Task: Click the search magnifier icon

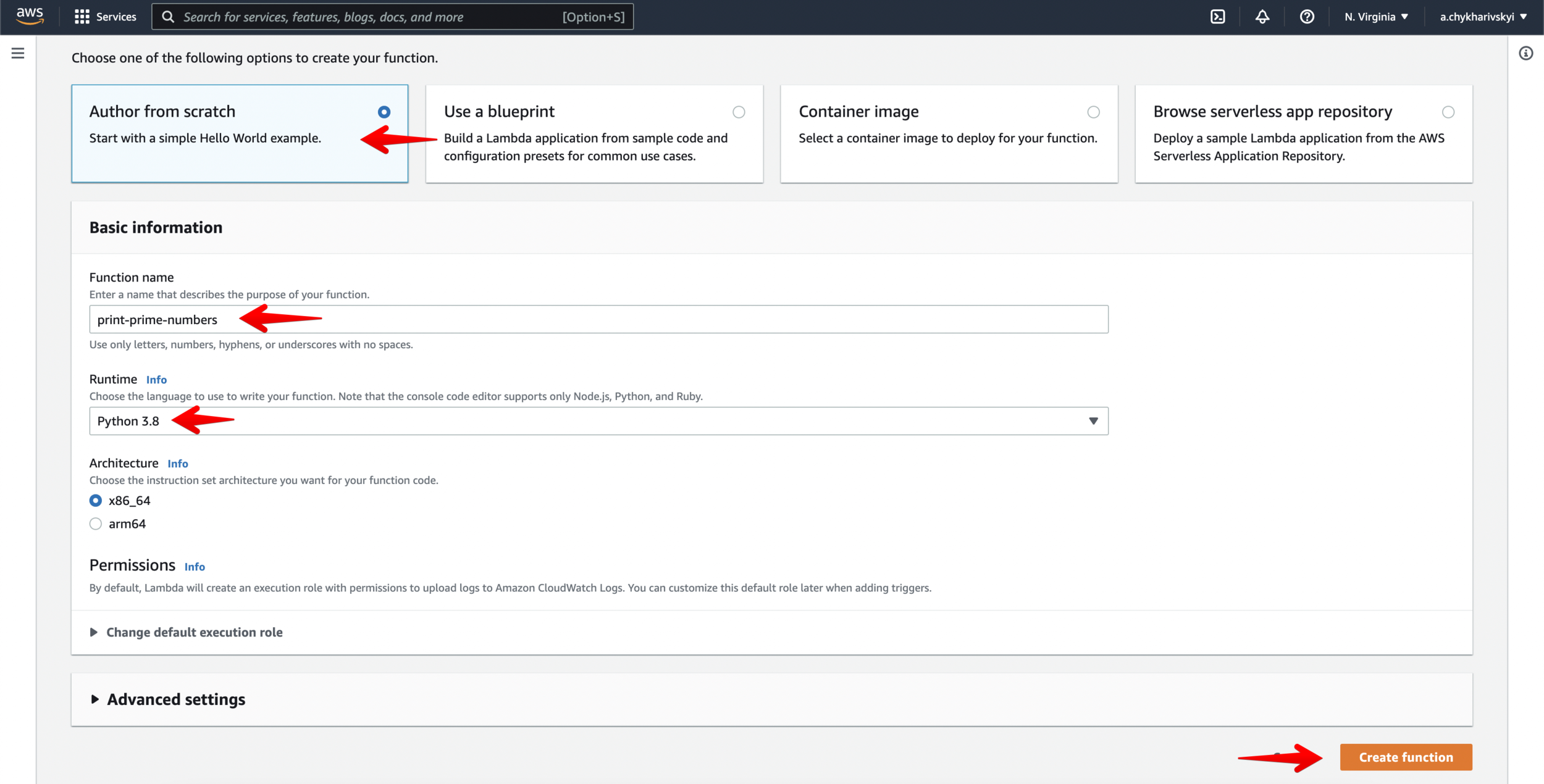Action: click(x=168, y=17)
